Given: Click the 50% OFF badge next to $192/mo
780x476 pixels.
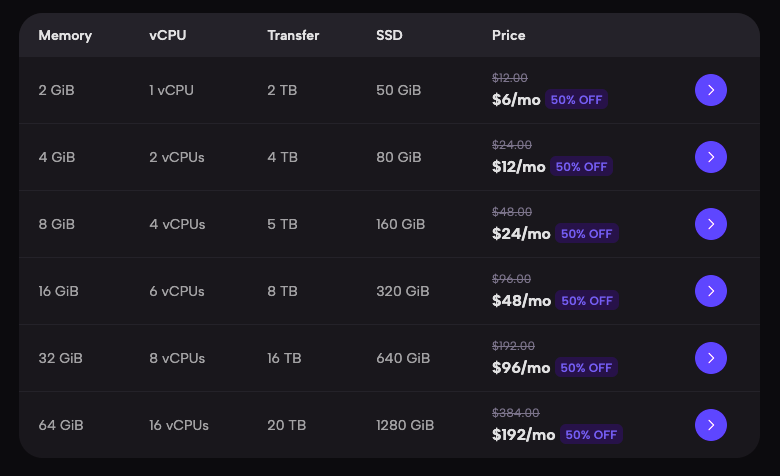Looking at the screenshot, I should point(591,435).
